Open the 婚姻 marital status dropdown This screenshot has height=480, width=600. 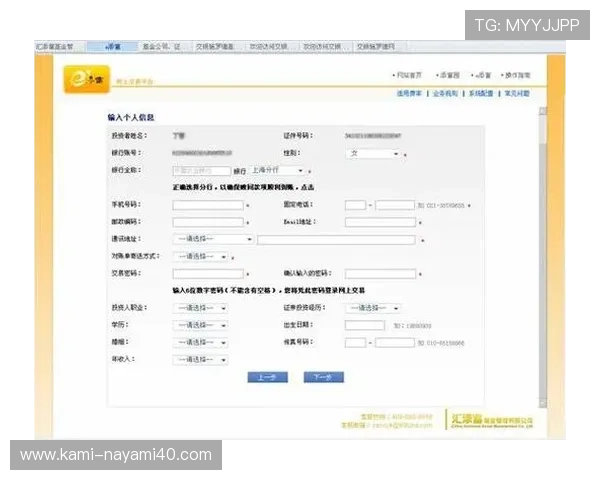[201, 343]
